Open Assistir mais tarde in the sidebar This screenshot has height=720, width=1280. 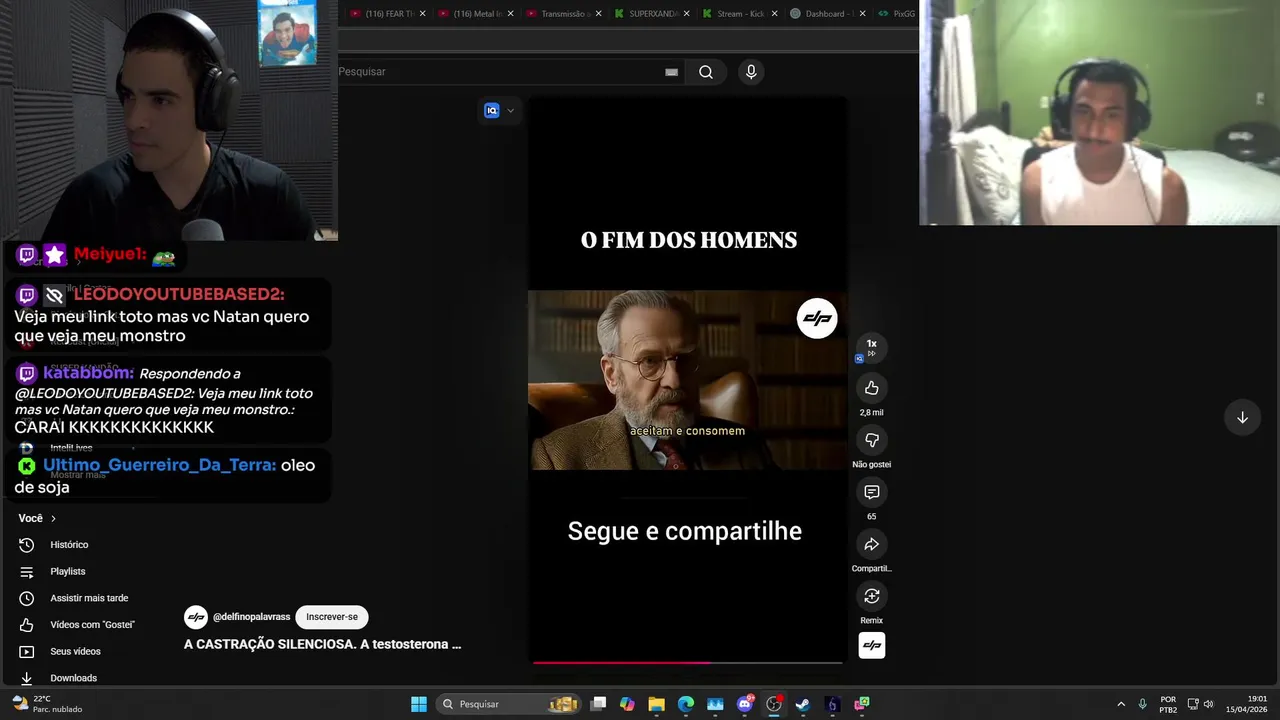89,598
